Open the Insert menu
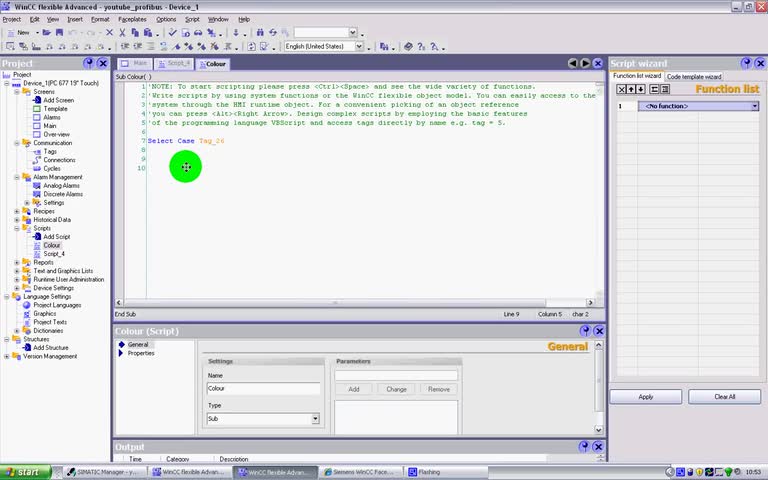 pyautogui.click(x=75, y=20)
